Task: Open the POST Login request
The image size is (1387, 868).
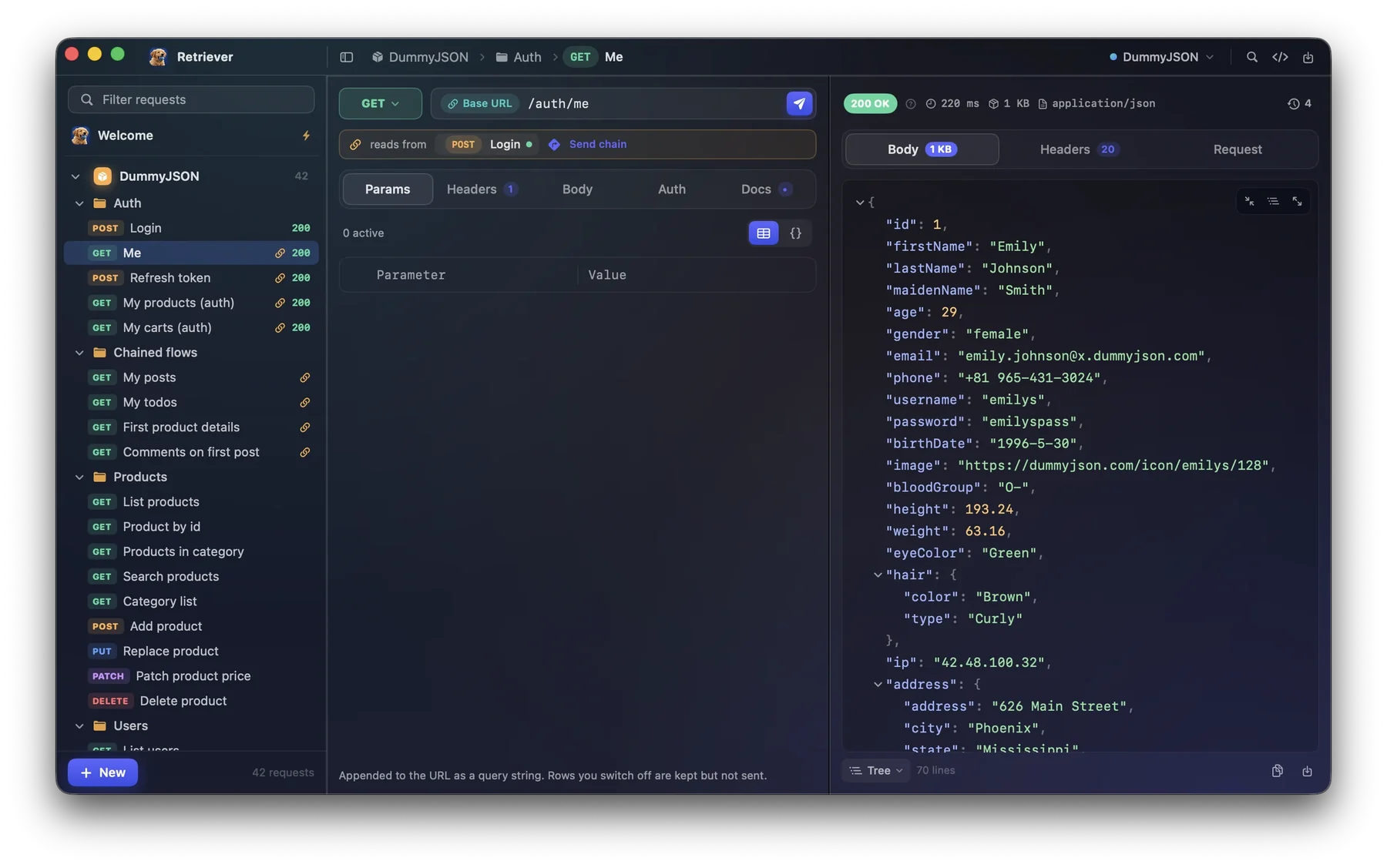Action: pos(191,228)
